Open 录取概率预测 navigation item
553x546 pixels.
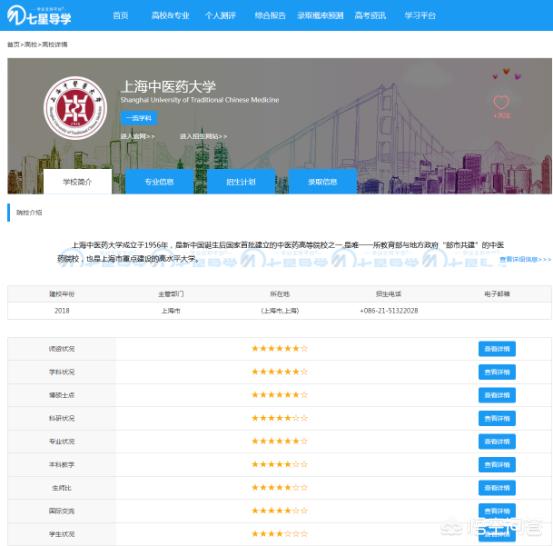pyautogui.click(x=320, y=16)
